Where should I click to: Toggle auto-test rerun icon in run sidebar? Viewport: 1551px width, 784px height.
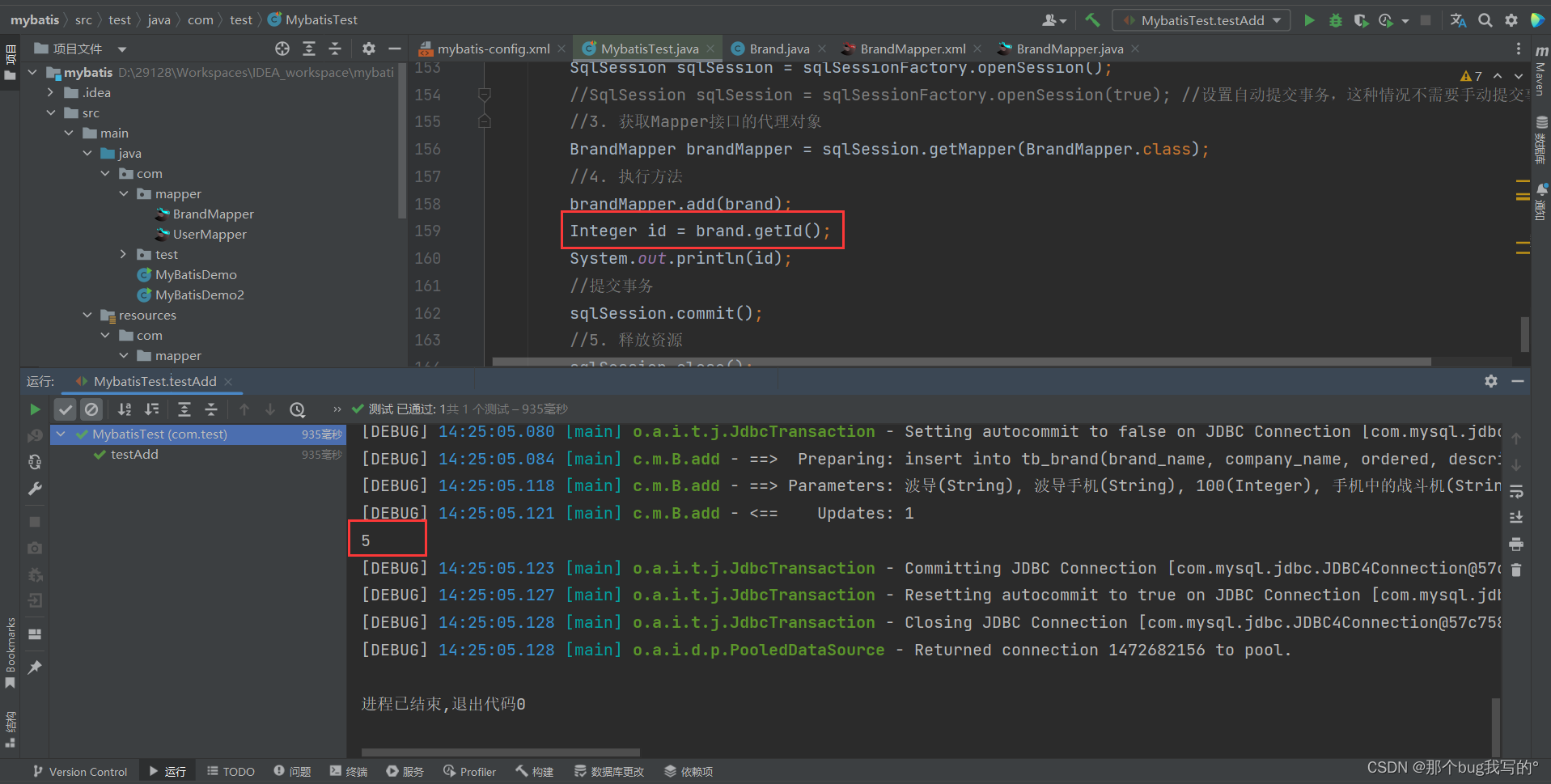[35, 462]
